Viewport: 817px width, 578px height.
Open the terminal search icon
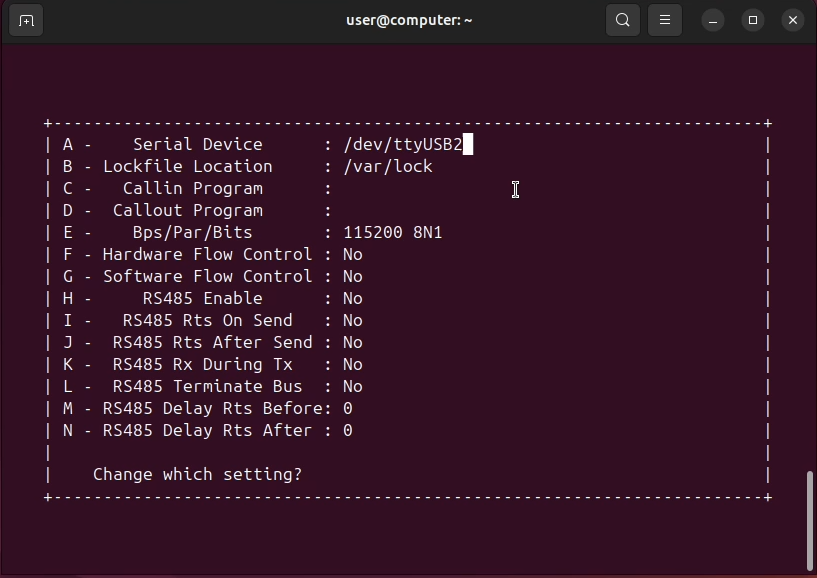tap(623, 20)
